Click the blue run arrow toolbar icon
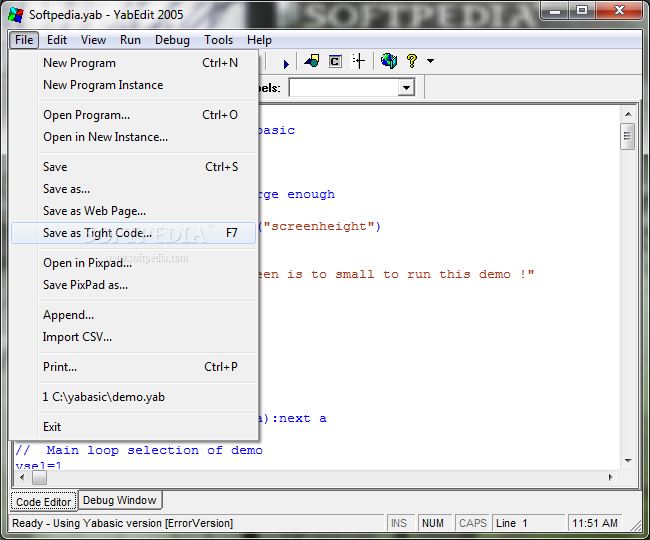The image size is (650, 540). click(286, 64)
